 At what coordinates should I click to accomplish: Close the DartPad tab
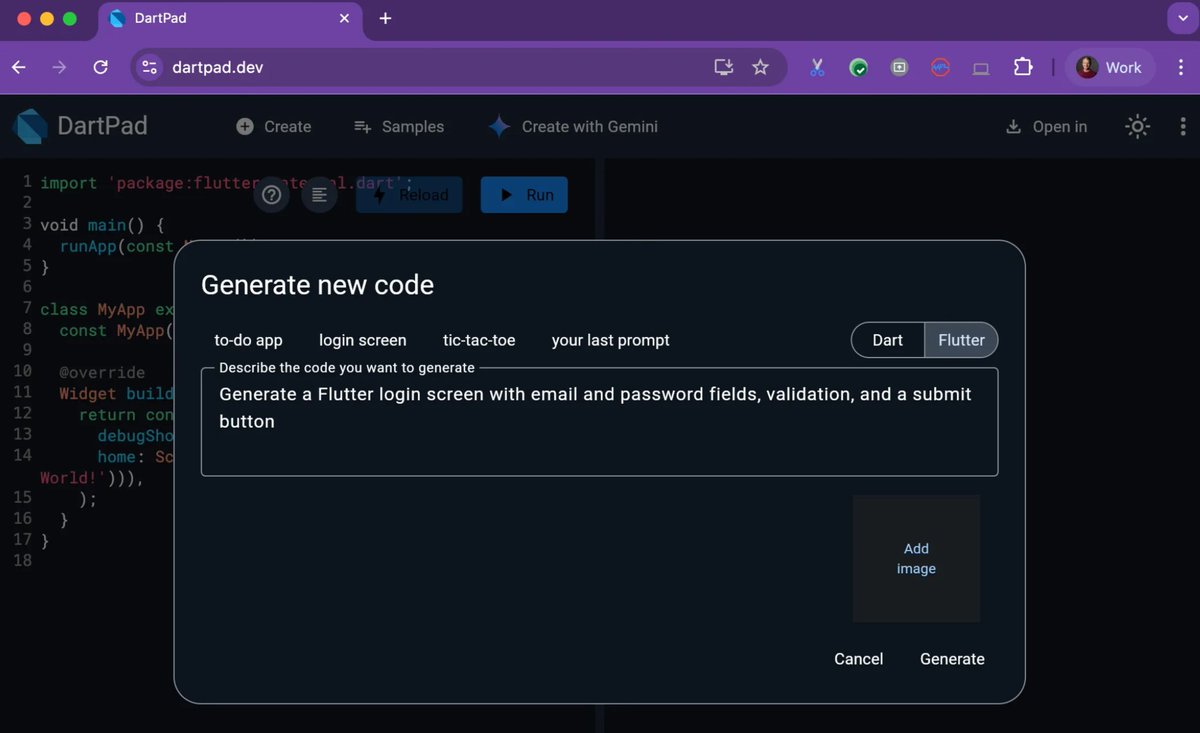(x=345, y=18)
